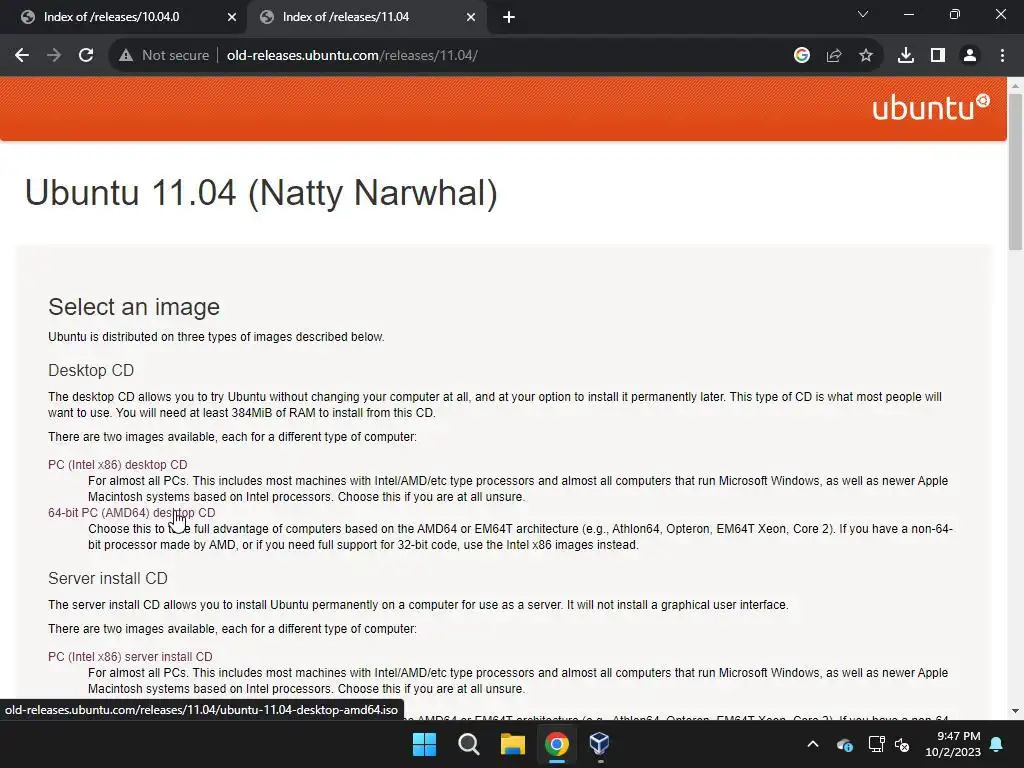Open VirtualBox from the taskbar
1024x768 pixels.
pyautogui.click(x=600, y=744)
